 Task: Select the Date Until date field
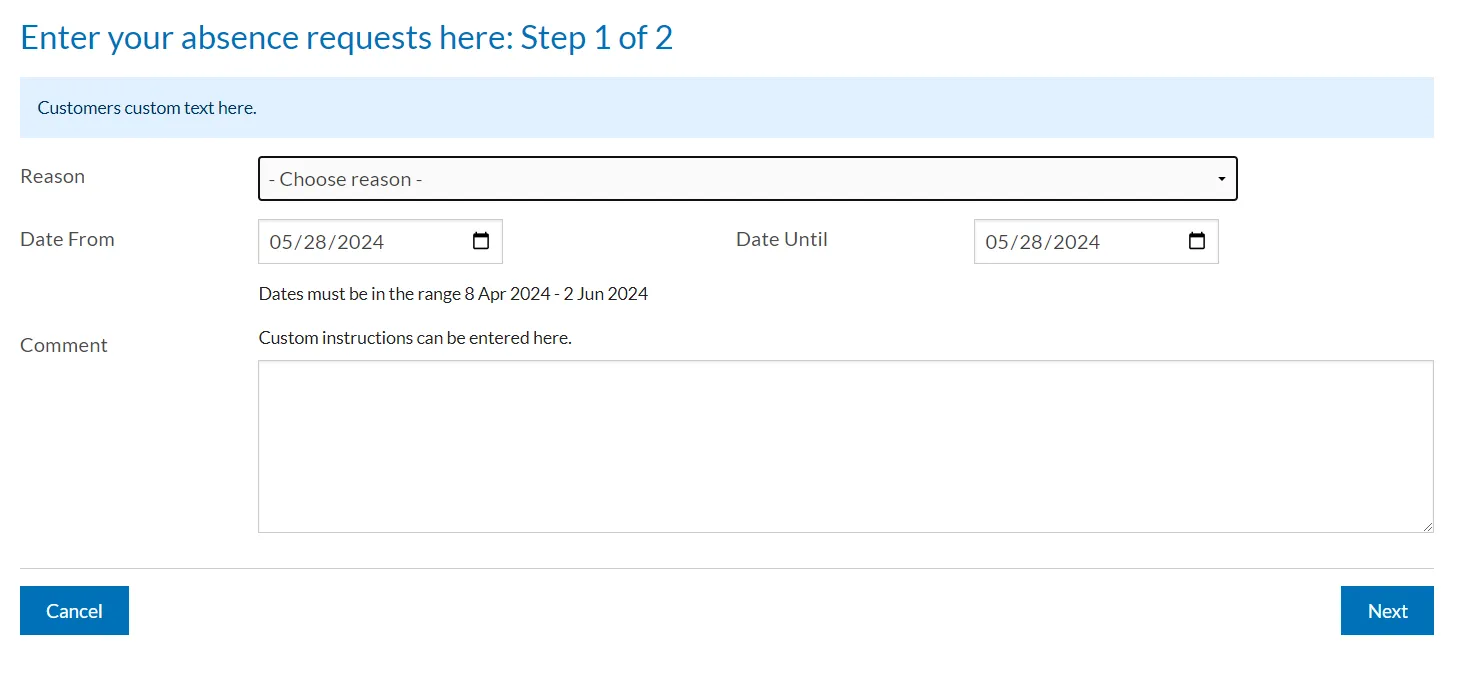(1096, 241)
